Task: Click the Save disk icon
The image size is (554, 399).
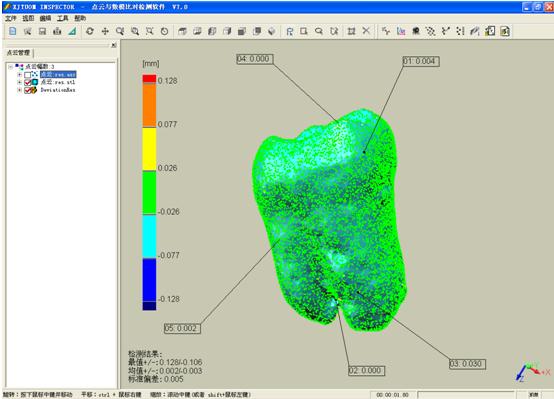Action: click(42, 31)
